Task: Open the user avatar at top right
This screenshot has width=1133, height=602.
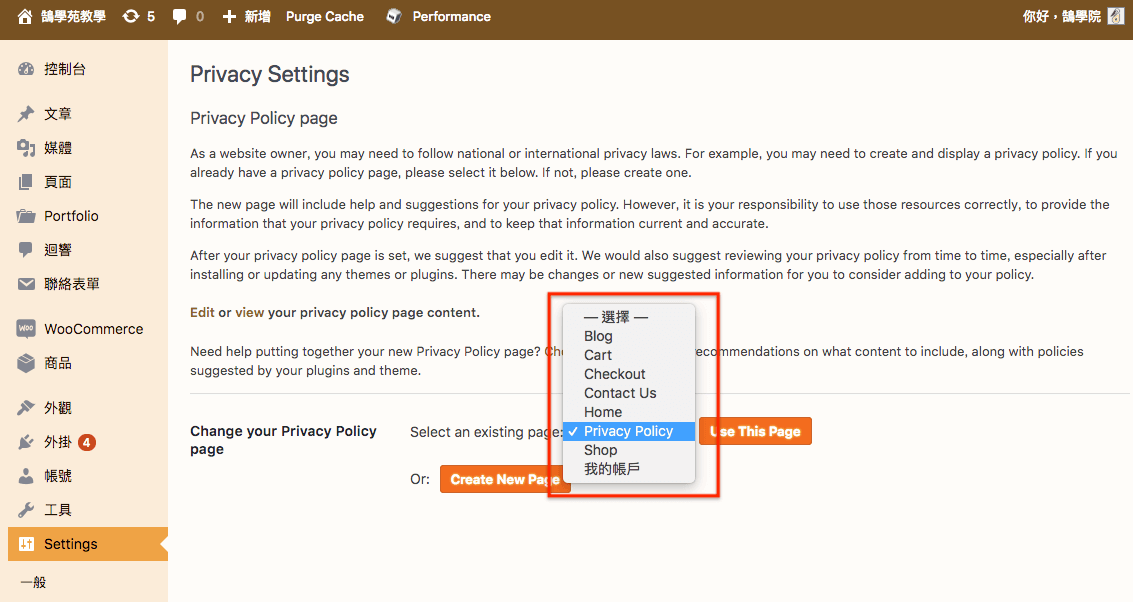Action: [x=1116, y=16]
